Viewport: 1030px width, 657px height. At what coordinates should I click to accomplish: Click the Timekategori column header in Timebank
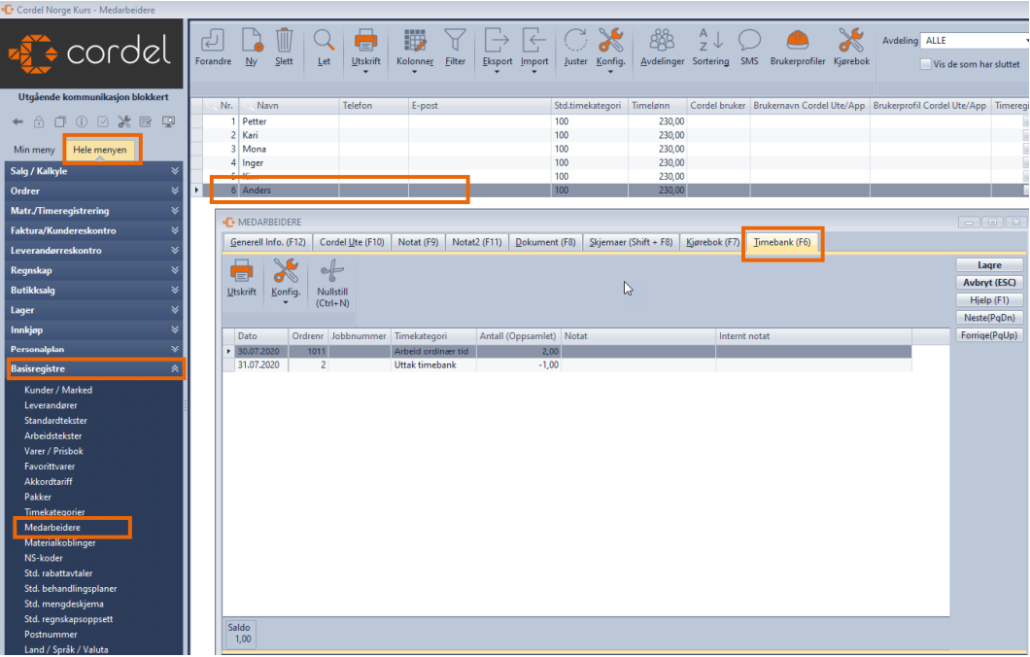(x=434, y=336)
